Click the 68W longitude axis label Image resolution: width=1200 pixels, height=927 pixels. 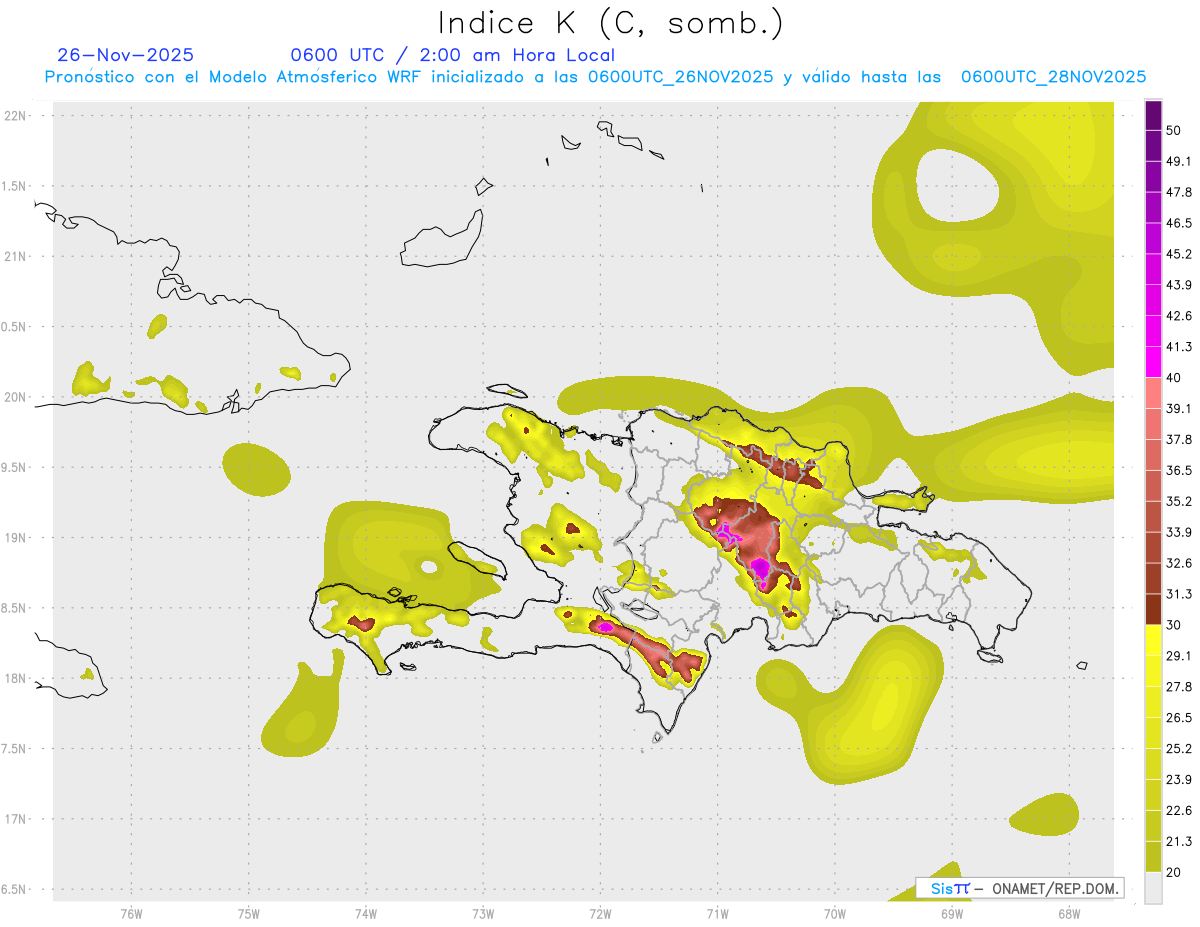pos(1069,914)
